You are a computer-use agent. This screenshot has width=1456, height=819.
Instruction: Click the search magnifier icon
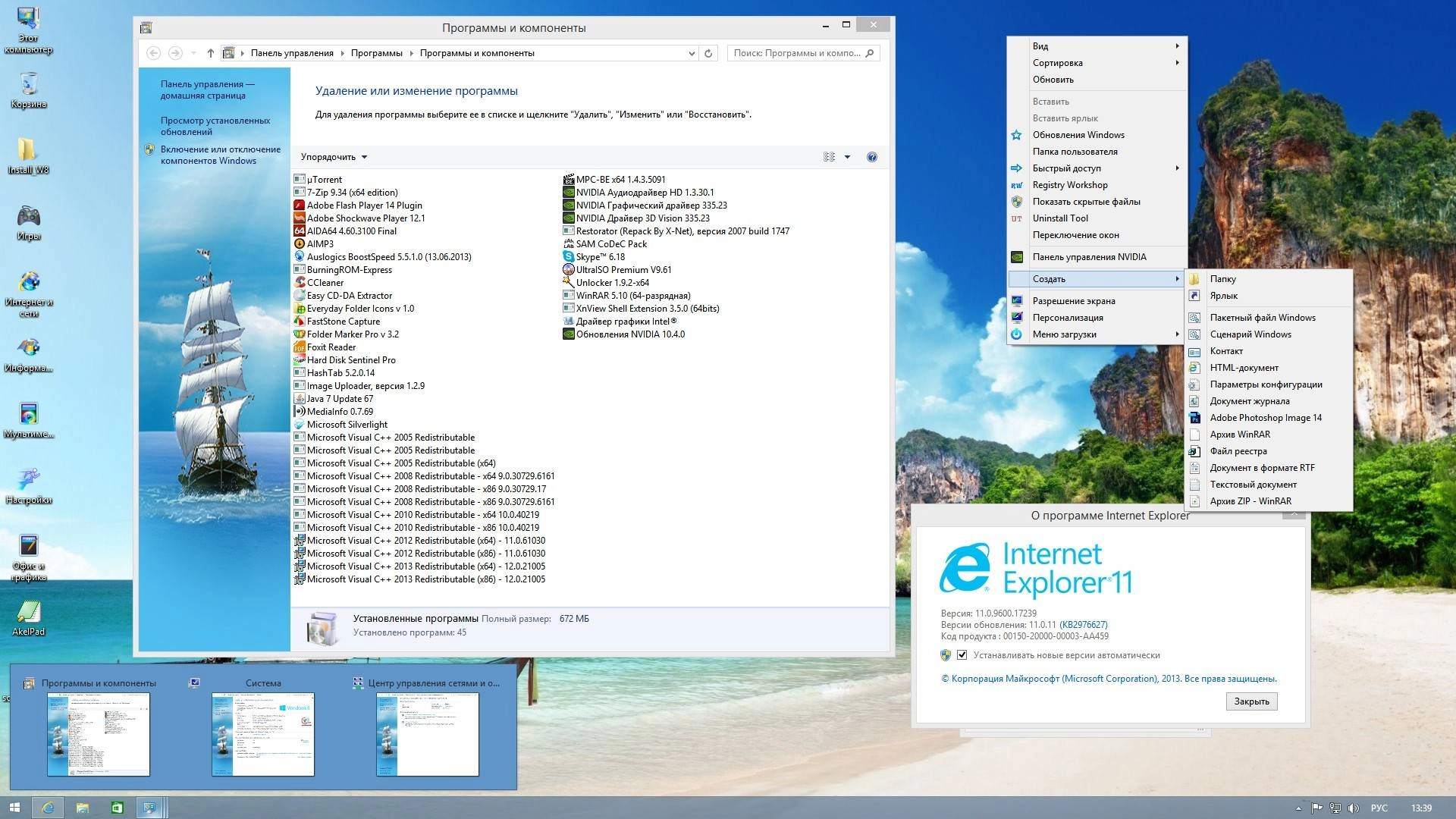click(870, 53)
